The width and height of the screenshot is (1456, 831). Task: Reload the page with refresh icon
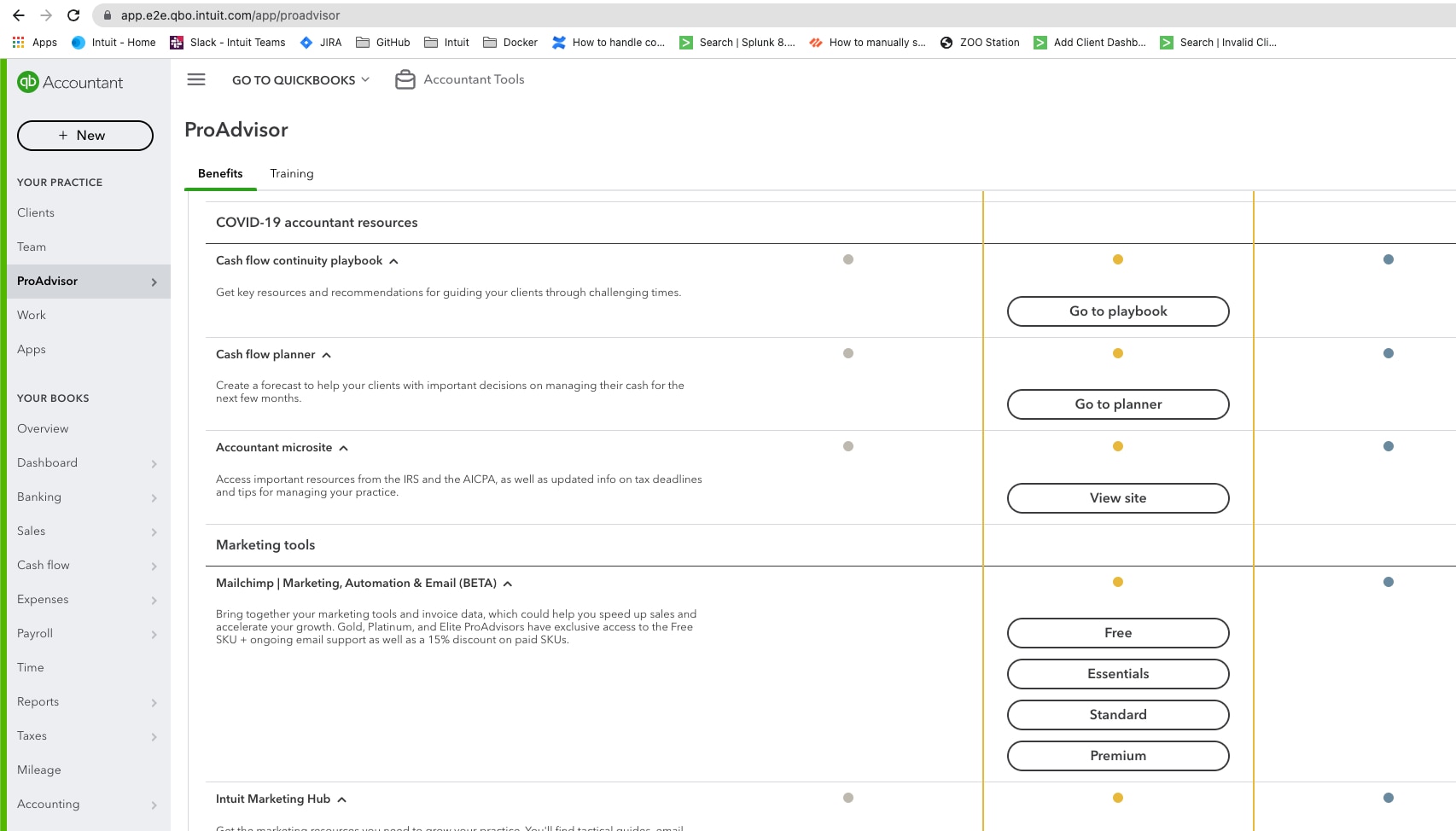pyautogui.click(x=73, y=15)
